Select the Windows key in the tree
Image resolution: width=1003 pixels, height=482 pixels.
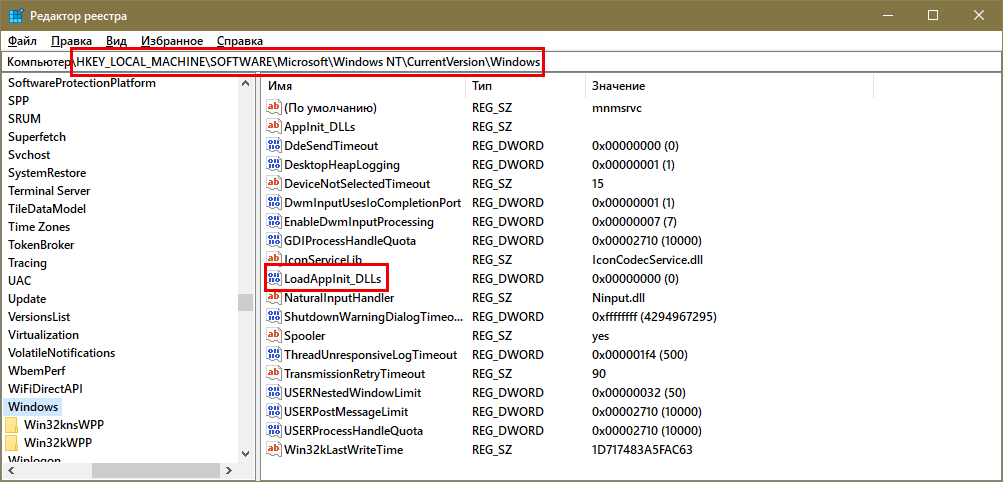coord(33,407)
